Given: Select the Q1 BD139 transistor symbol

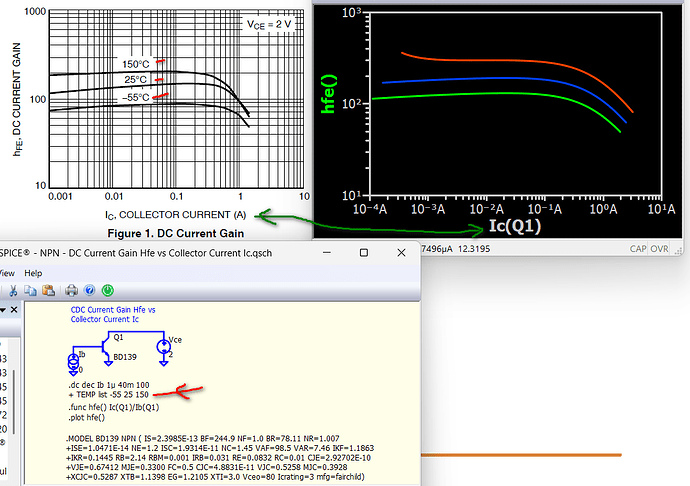Looking at the screenshot, I should tap(103, 346).
